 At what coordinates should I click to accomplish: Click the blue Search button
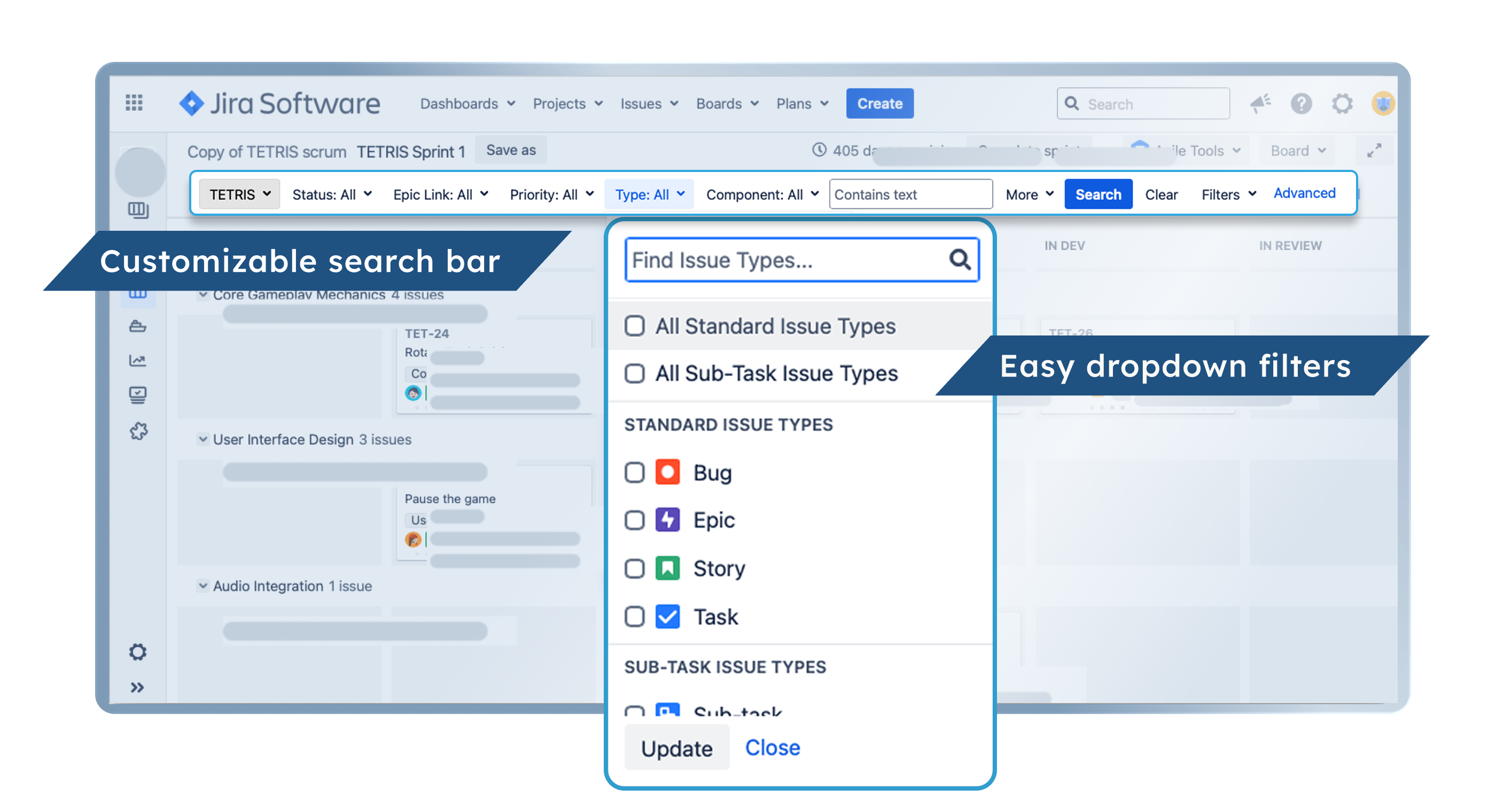1097,194
